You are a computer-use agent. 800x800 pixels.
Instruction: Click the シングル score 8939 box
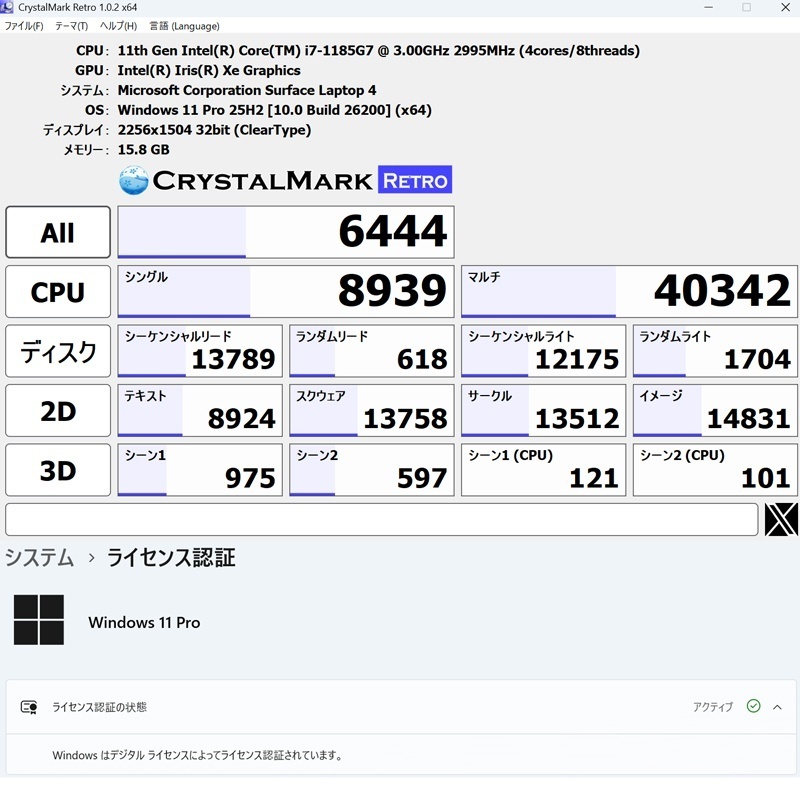(286, 292)
